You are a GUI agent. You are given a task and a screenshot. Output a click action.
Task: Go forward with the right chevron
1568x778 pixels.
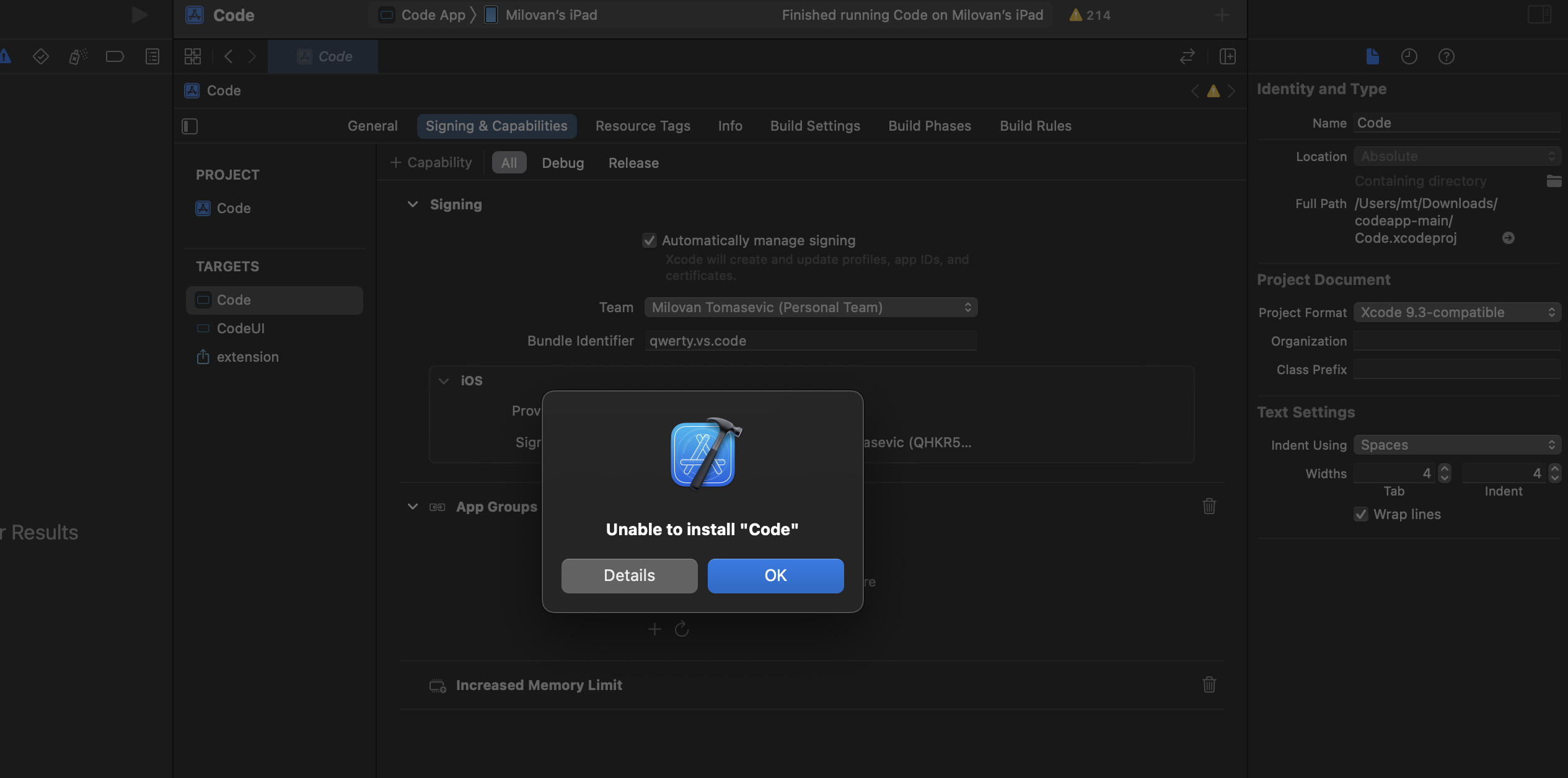tap(252, 56)
